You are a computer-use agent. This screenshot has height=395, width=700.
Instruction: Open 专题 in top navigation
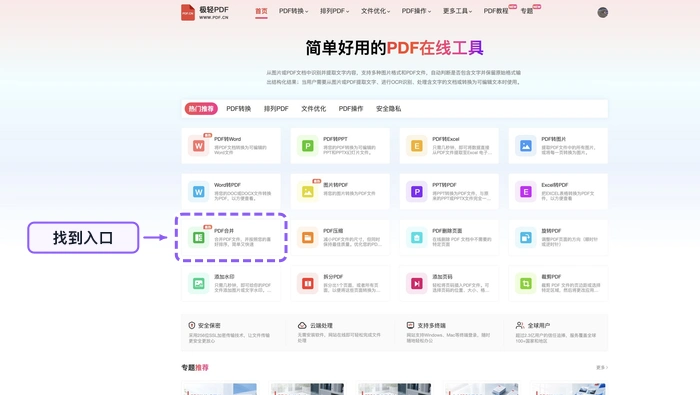pyautogui.click(x=527, y=11)
